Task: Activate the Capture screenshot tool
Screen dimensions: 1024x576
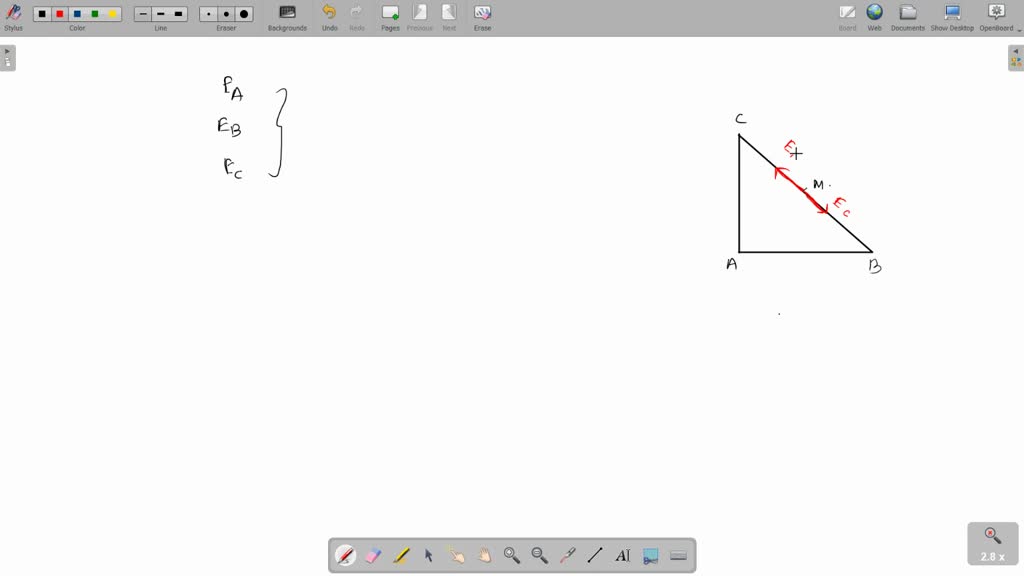Action: click(650, 555)
